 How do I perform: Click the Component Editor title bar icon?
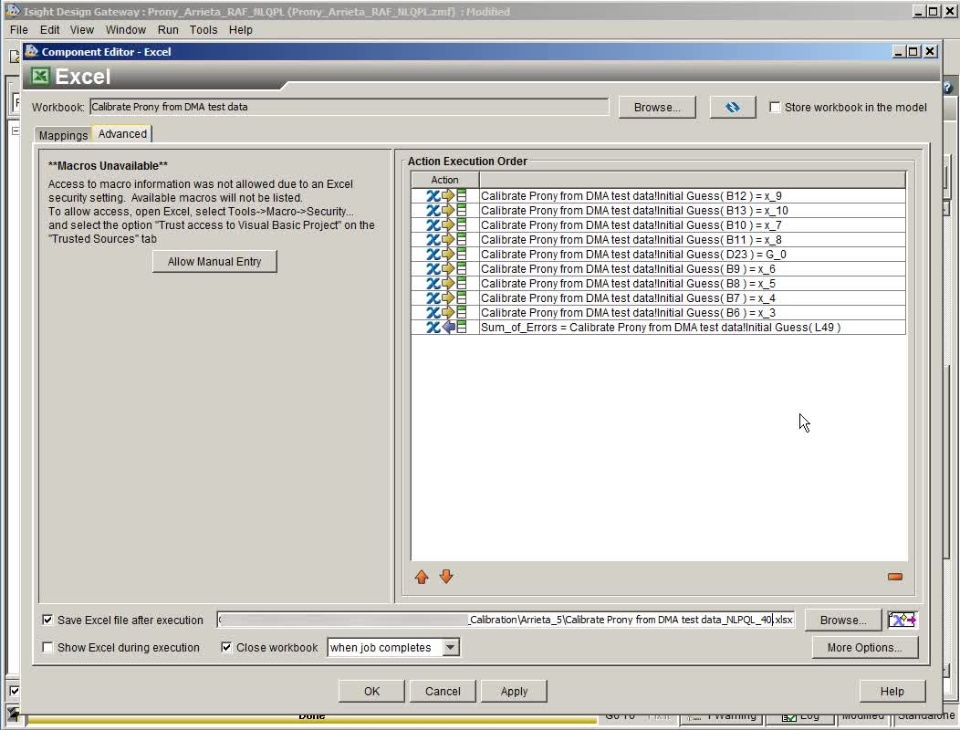pos(31,51)
